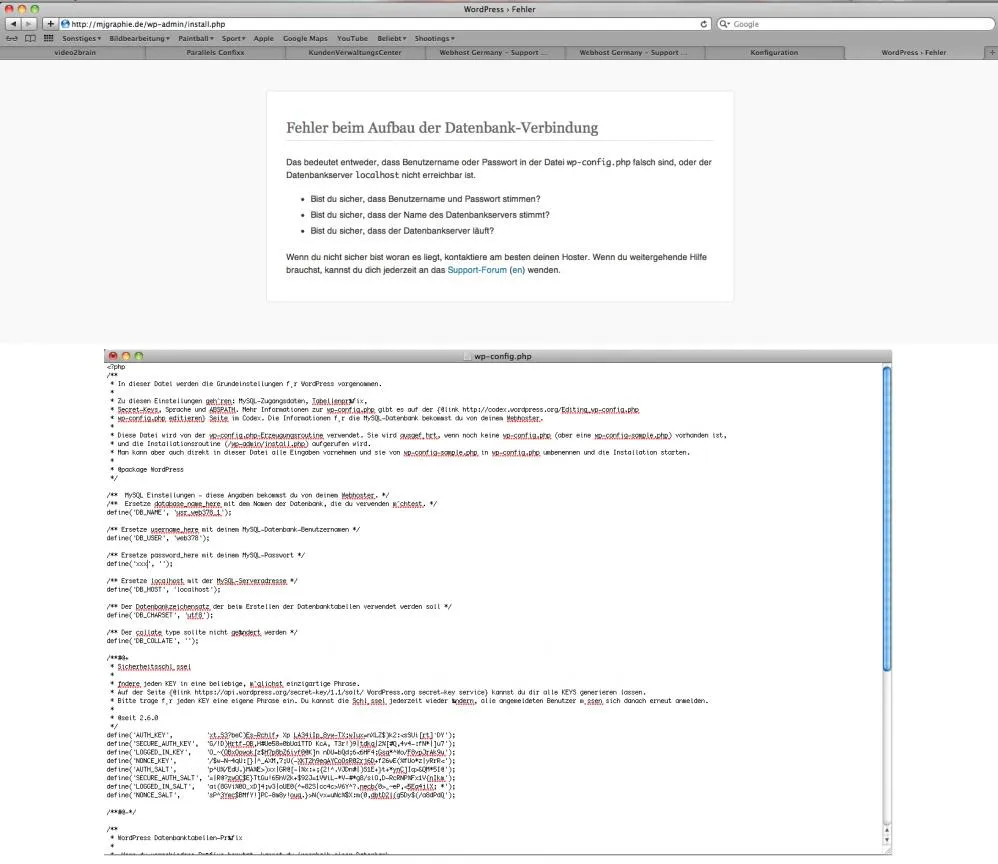This screenshot has width=998, height=864.
Task: Show all bookmarks via the open book icon
Action: point(30,38)
